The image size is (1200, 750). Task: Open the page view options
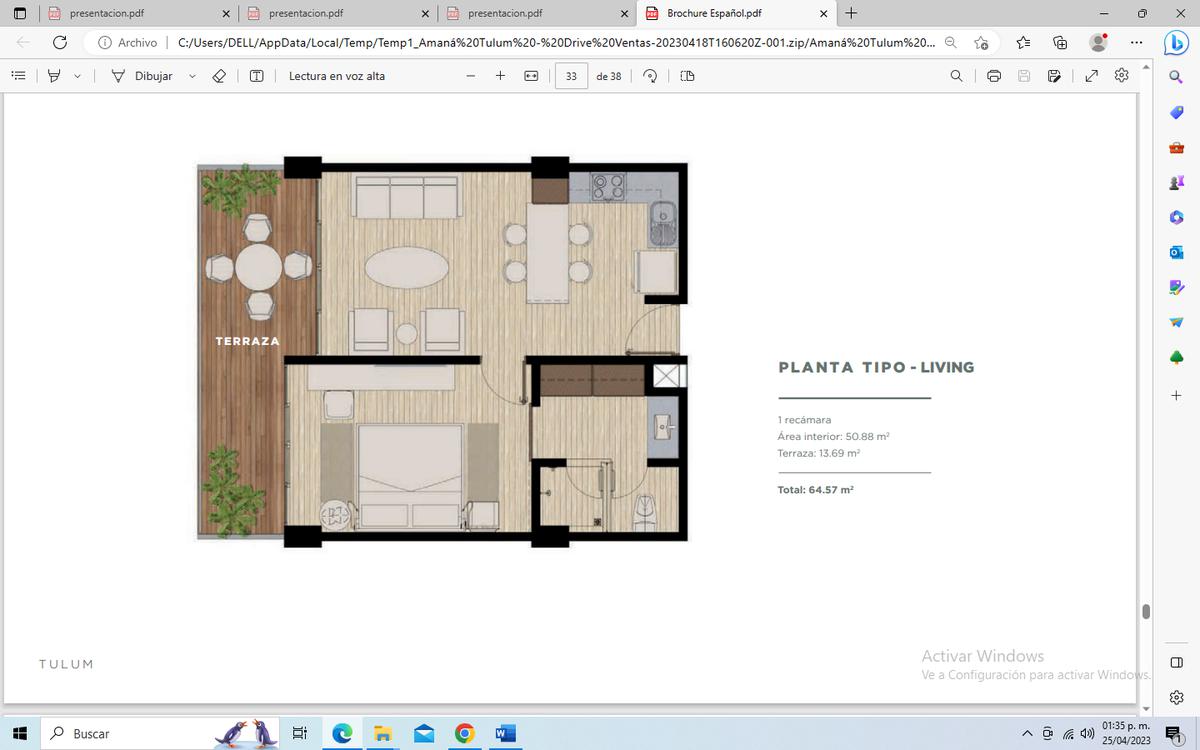[x=687, y=76]
